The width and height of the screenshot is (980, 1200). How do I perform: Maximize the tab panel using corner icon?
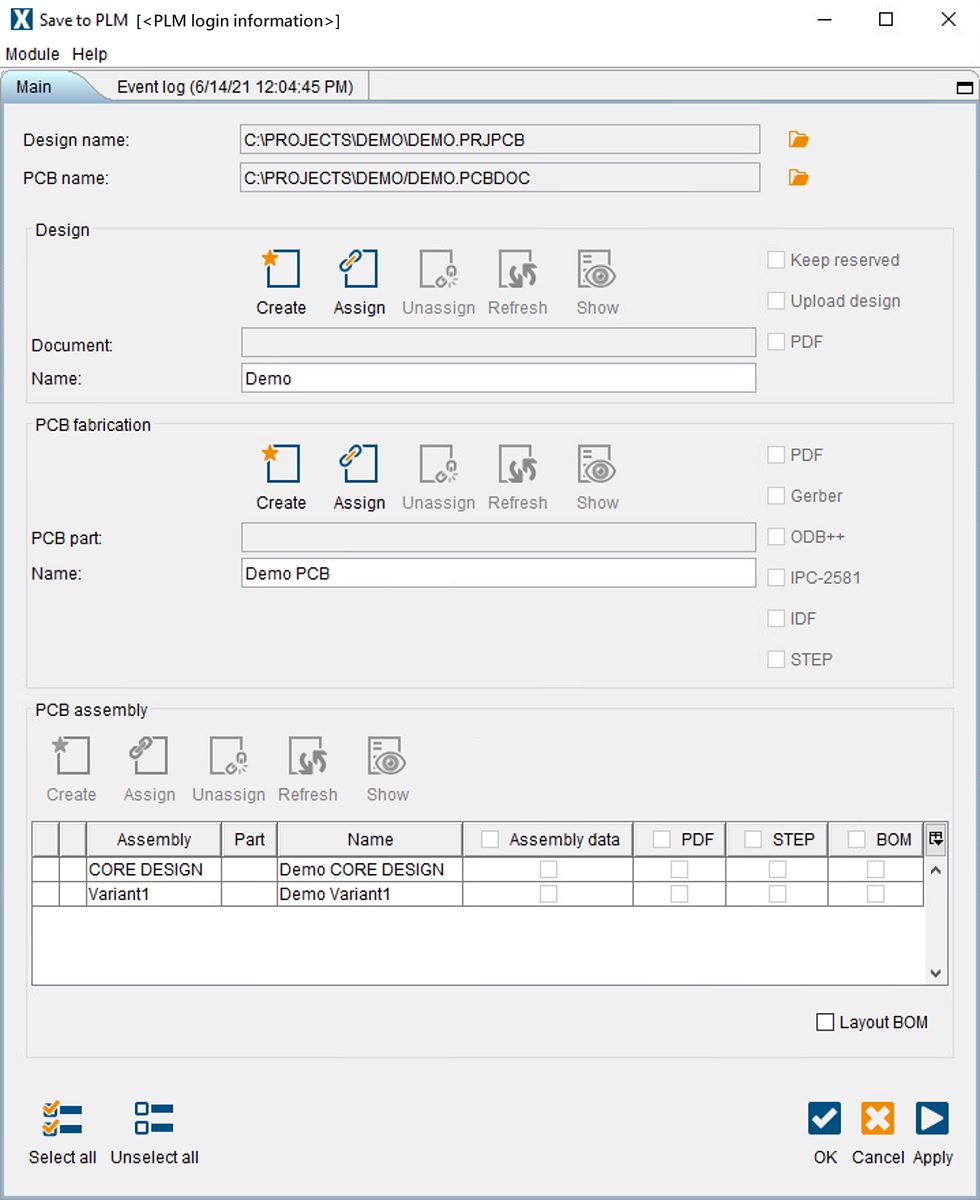965,88
